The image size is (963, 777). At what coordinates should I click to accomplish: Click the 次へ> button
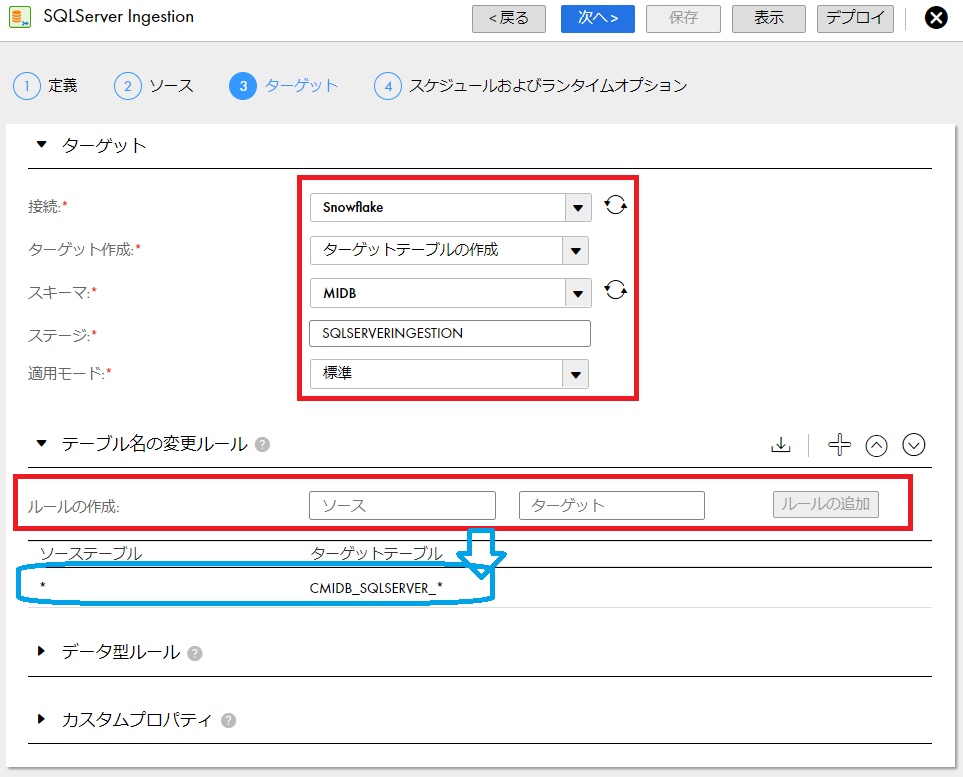pos(598,18)
